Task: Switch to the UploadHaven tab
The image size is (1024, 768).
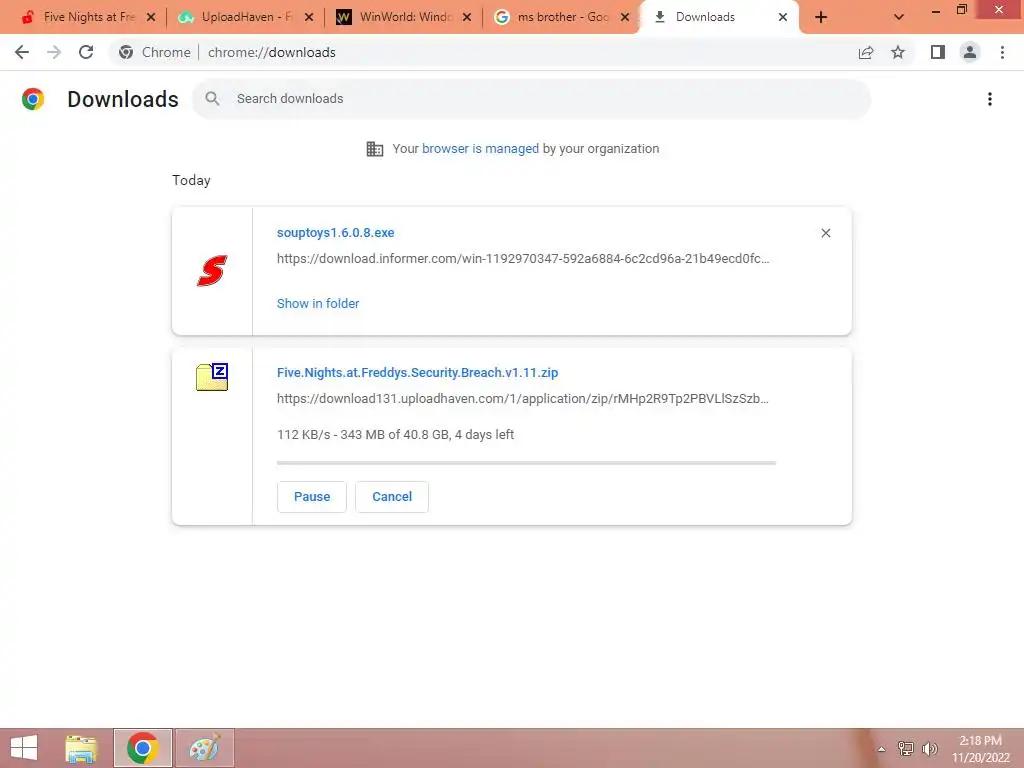Action: click(244, 17)
